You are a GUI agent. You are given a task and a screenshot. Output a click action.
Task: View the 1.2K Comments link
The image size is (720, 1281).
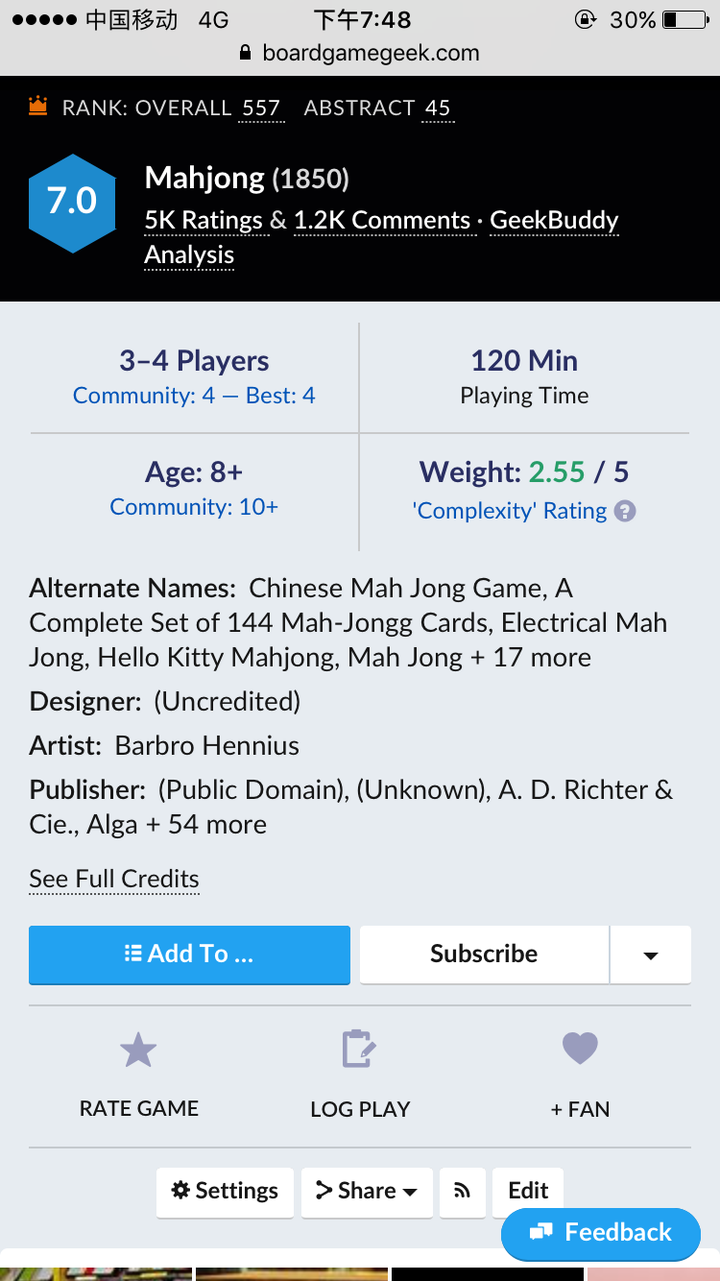point(382,221)
